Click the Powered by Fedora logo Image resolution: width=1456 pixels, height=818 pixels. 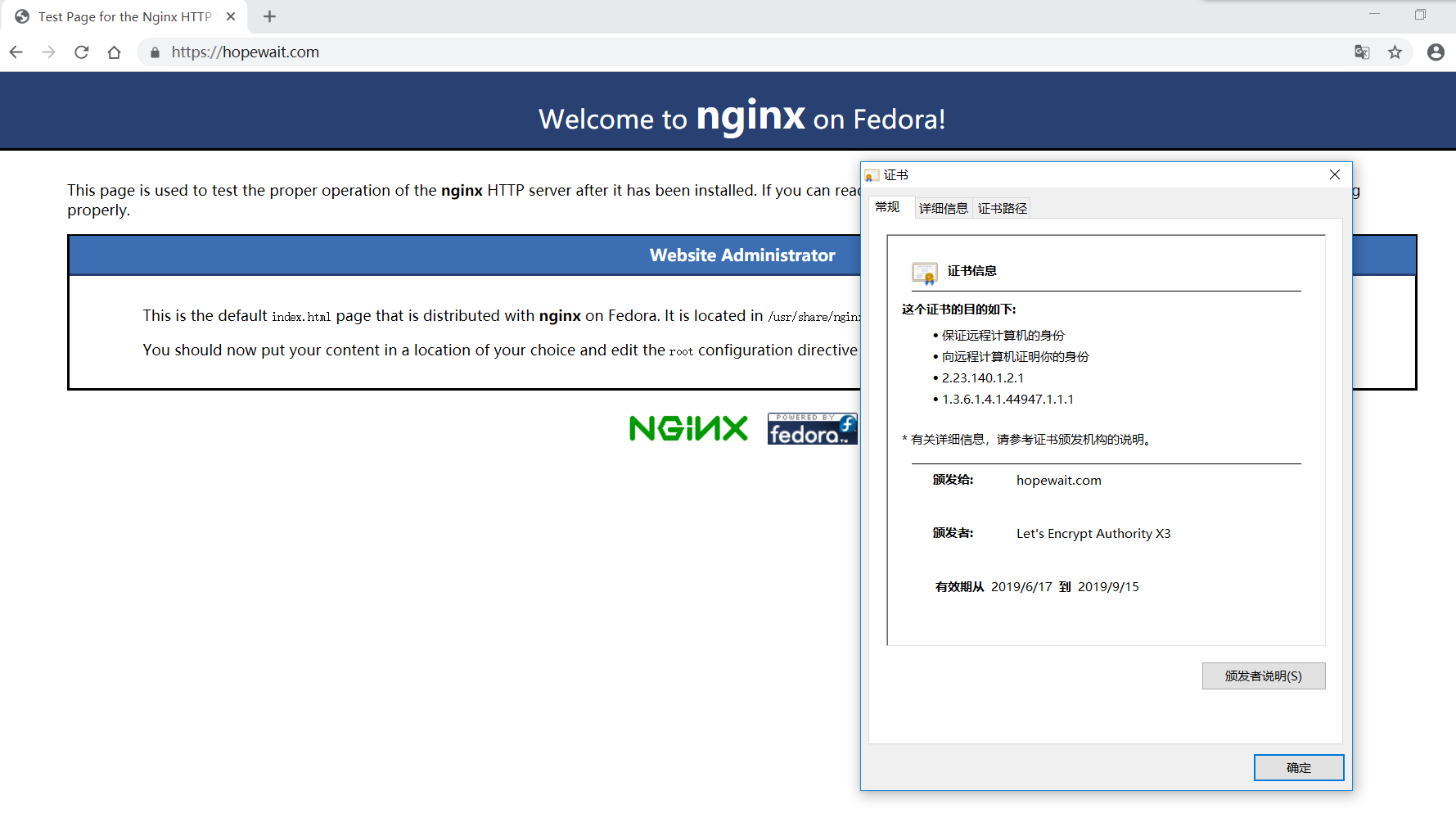812,429
